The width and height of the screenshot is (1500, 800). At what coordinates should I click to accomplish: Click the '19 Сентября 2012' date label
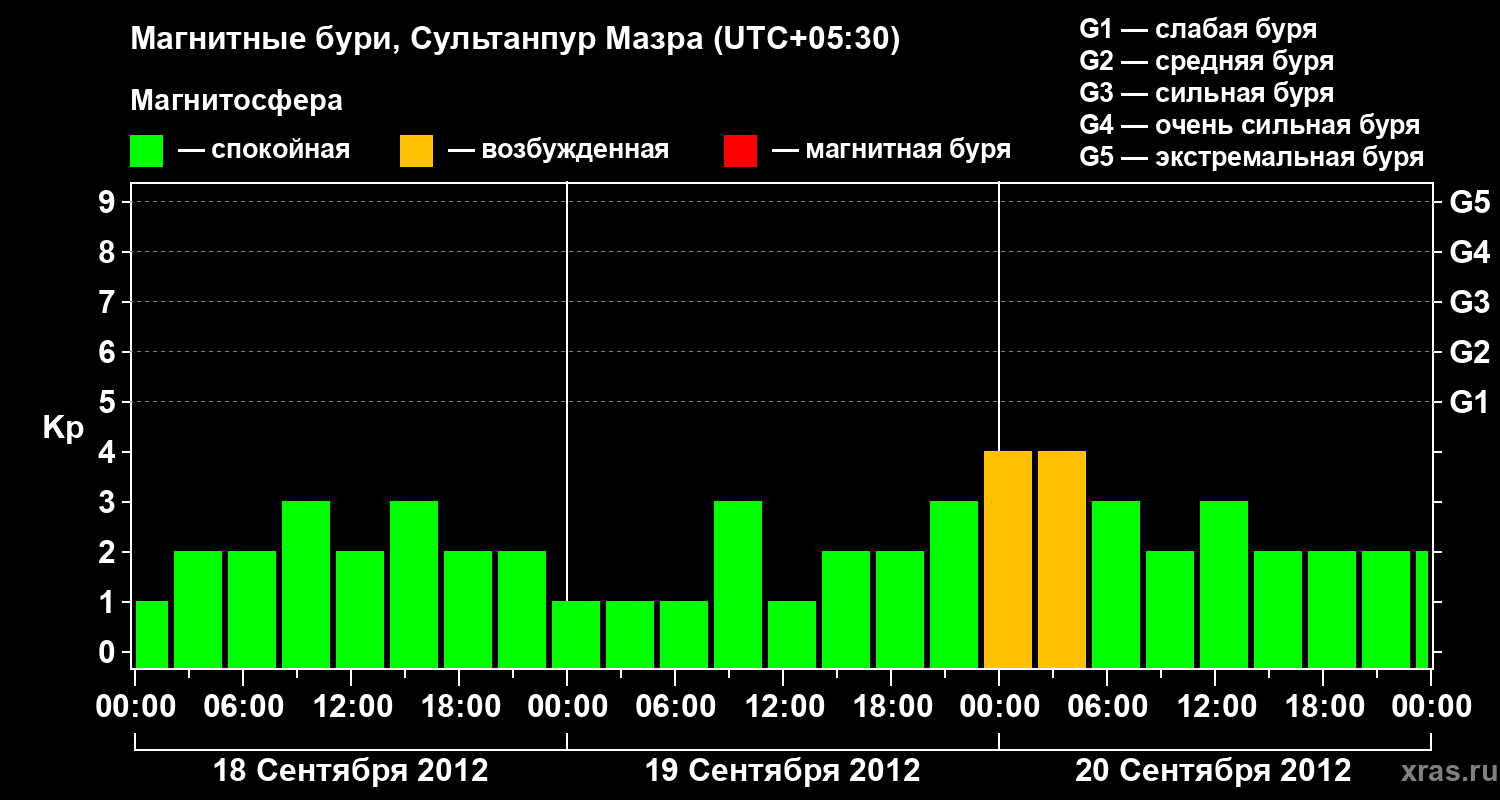783,771
